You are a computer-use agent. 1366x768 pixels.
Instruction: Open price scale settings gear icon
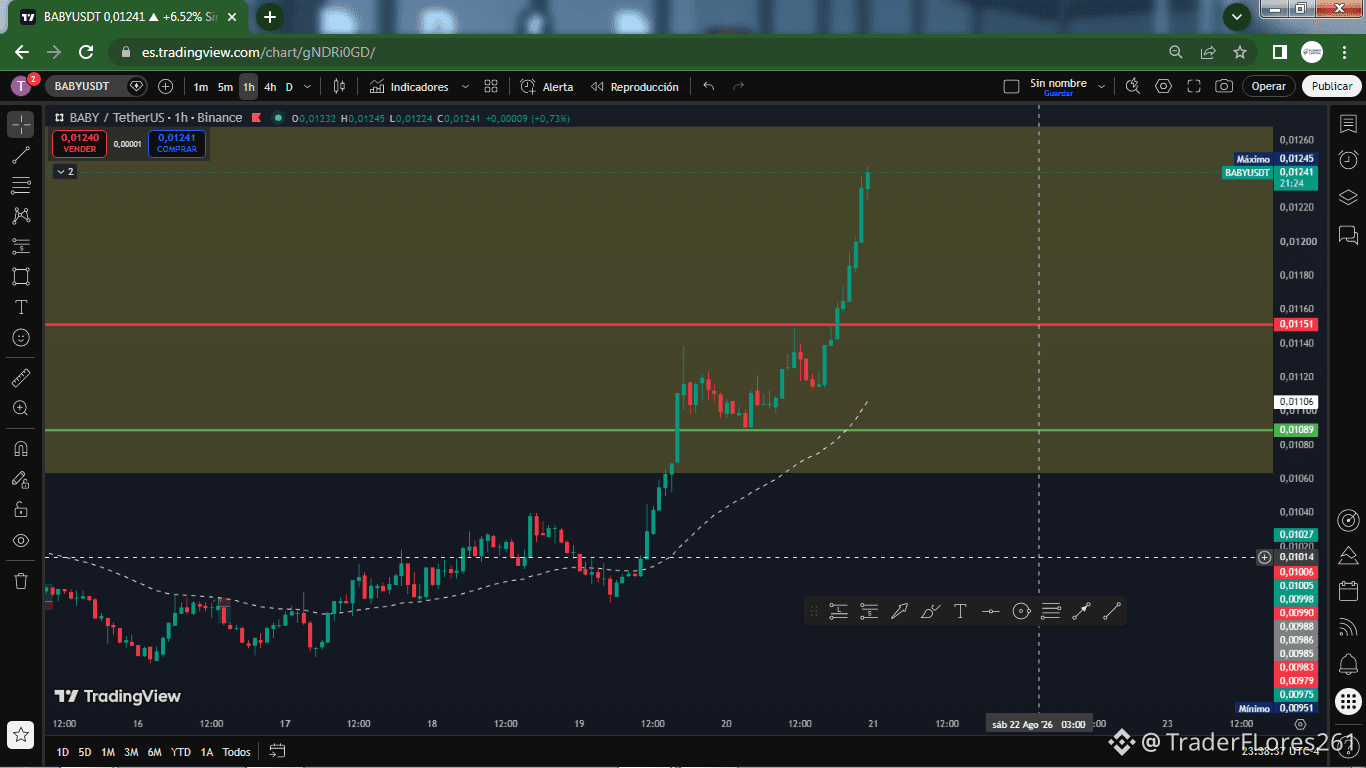[1300, 723]
